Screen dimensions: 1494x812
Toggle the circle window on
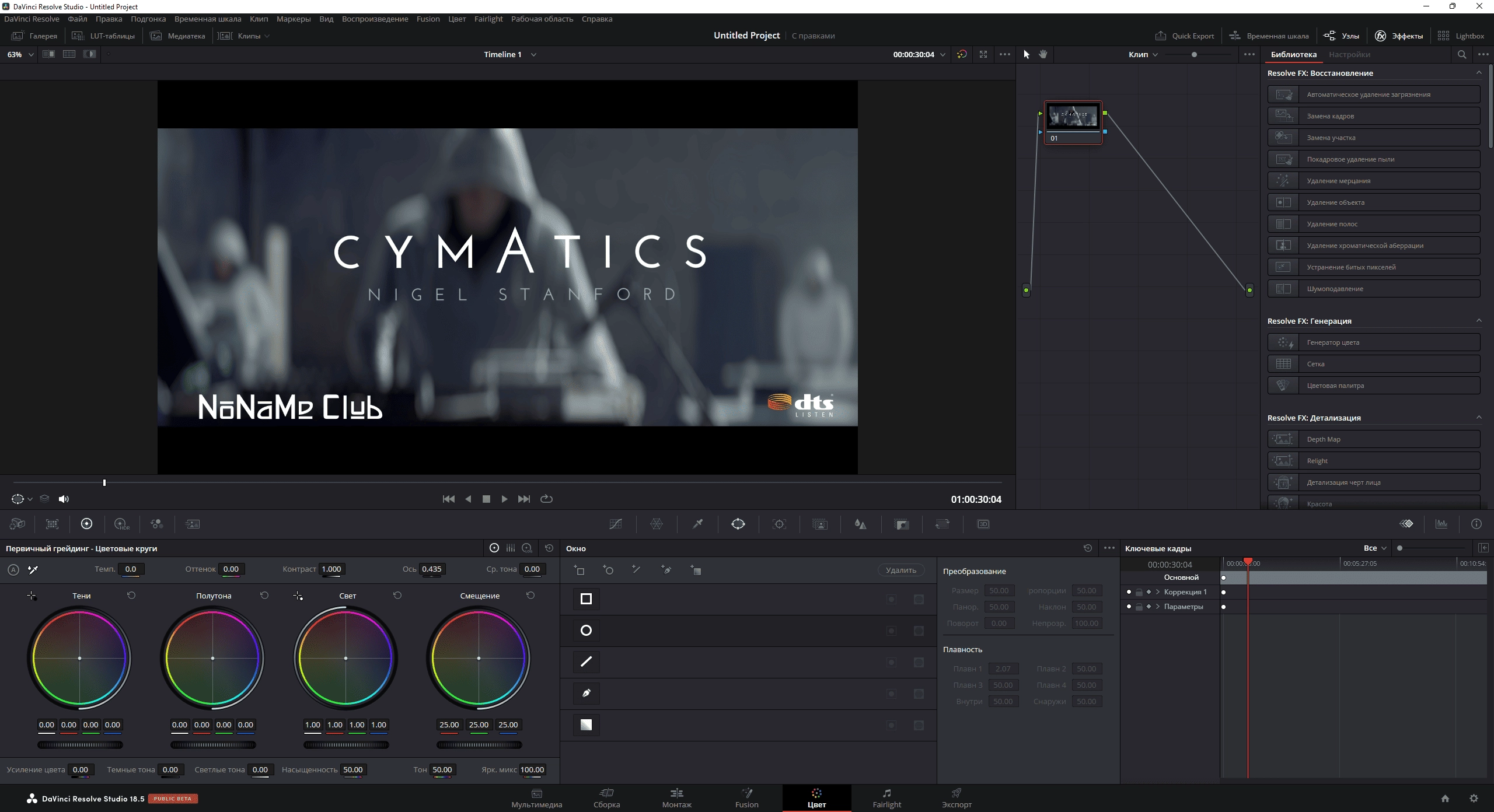point(587,631)
